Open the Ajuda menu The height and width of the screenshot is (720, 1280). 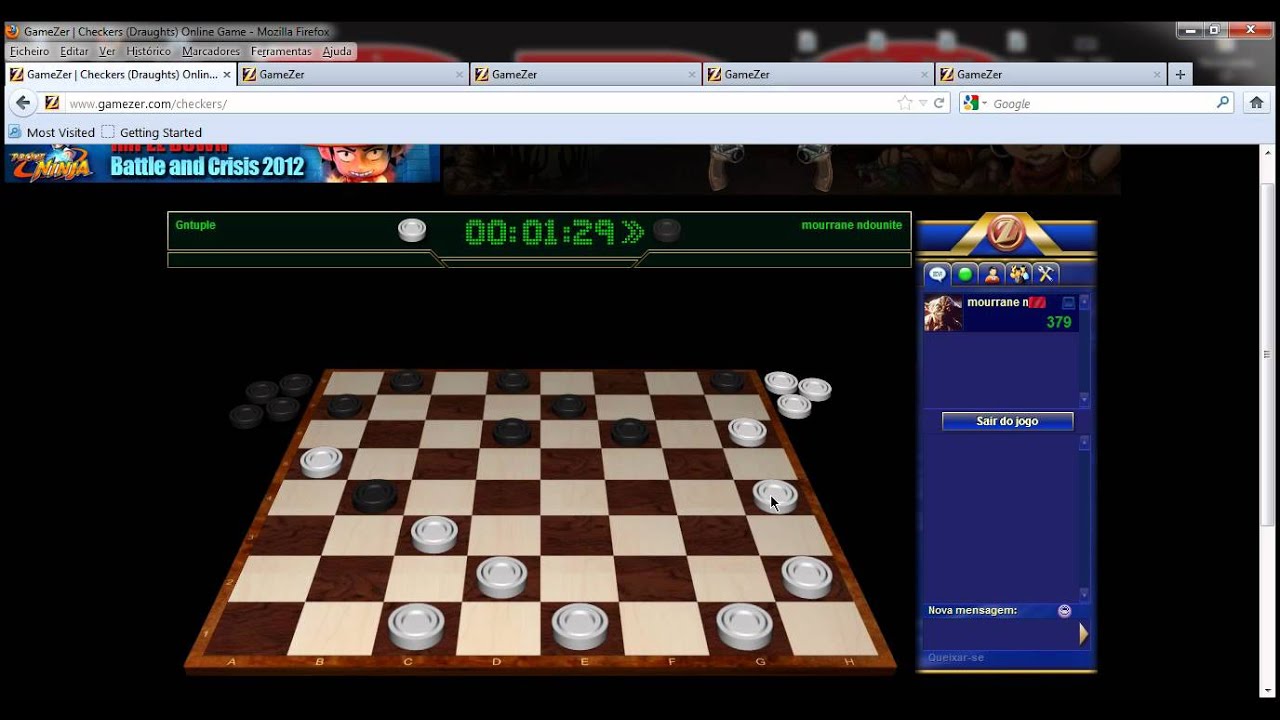coord(337,51)
